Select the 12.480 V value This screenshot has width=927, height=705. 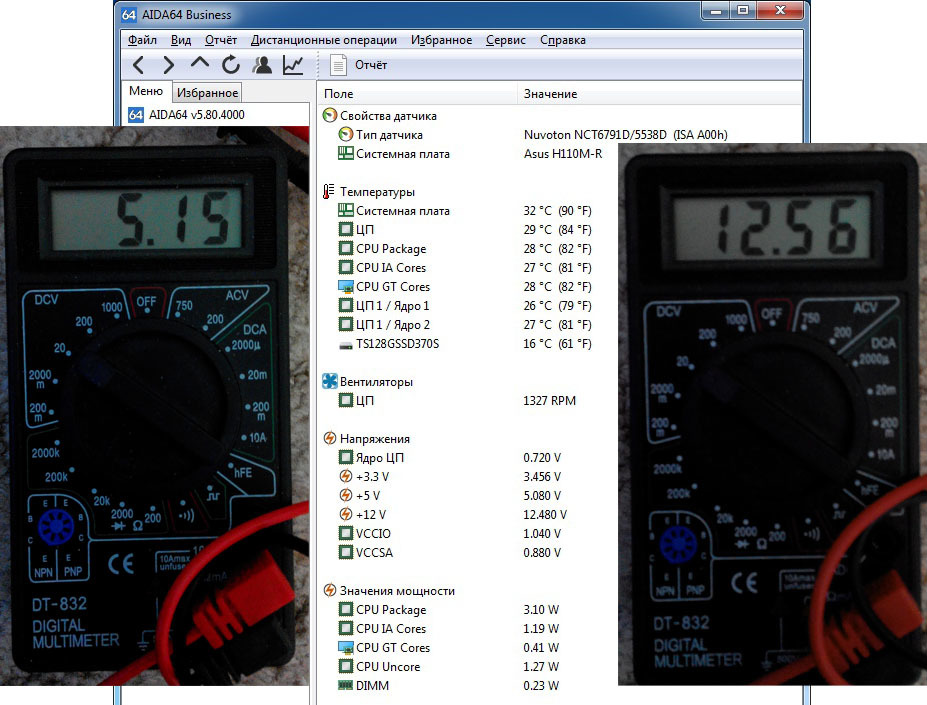545,515
